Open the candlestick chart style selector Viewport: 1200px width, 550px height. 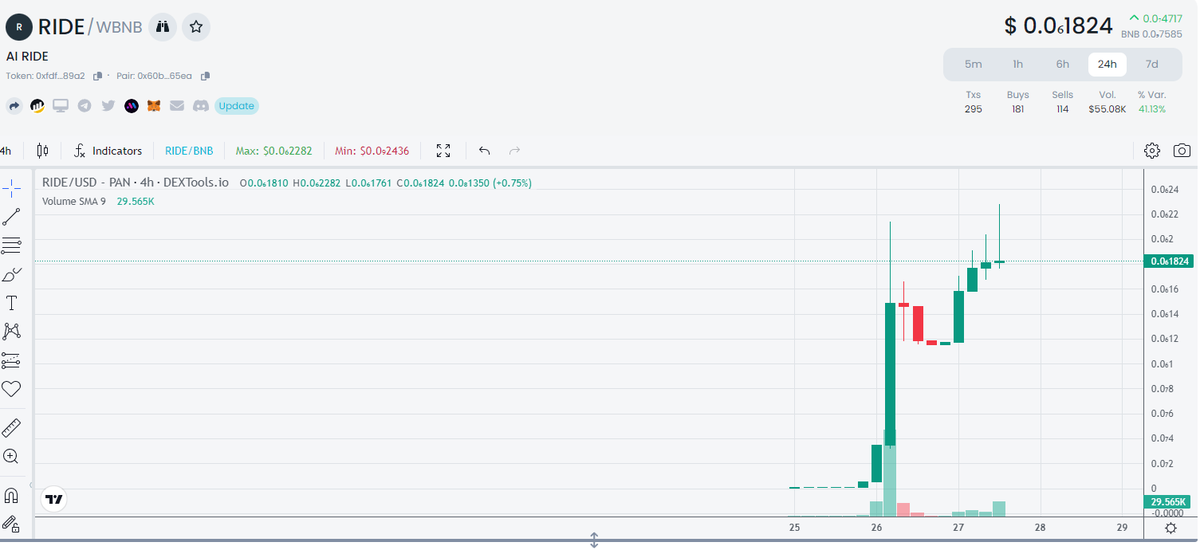click(x=42, y=151)
